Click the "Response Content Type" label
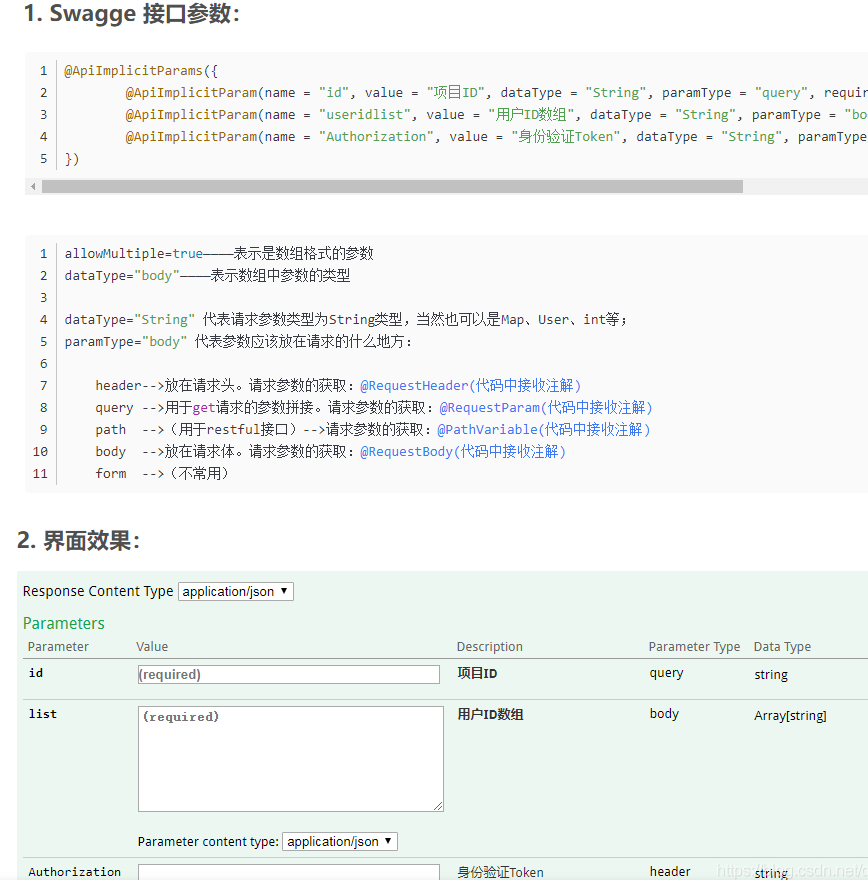Screen dimensions: 868x880 tap(98, 591)
